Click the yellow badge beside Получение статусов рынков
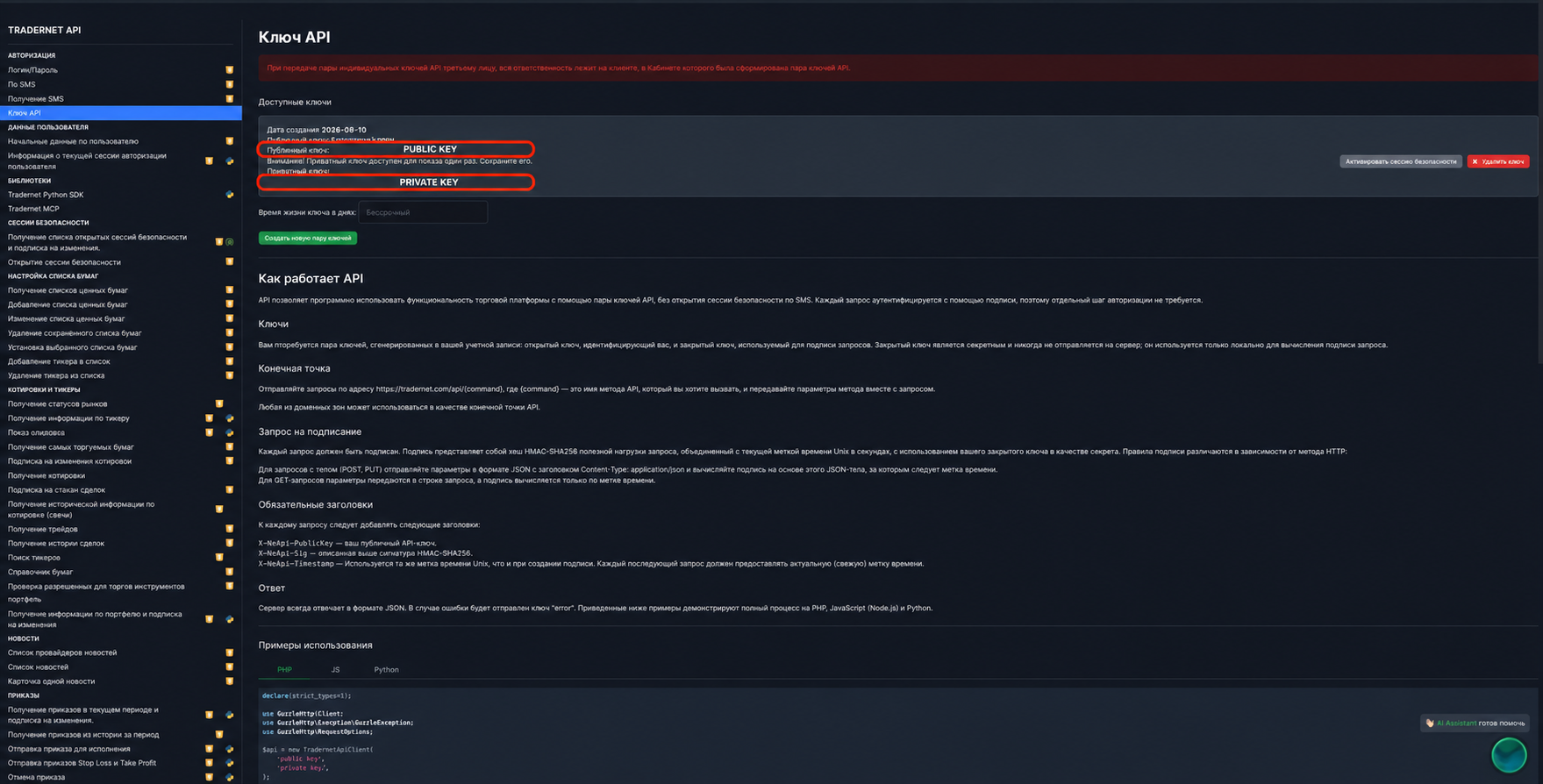Screen dimensions: 1543x784 pos(219,404)
